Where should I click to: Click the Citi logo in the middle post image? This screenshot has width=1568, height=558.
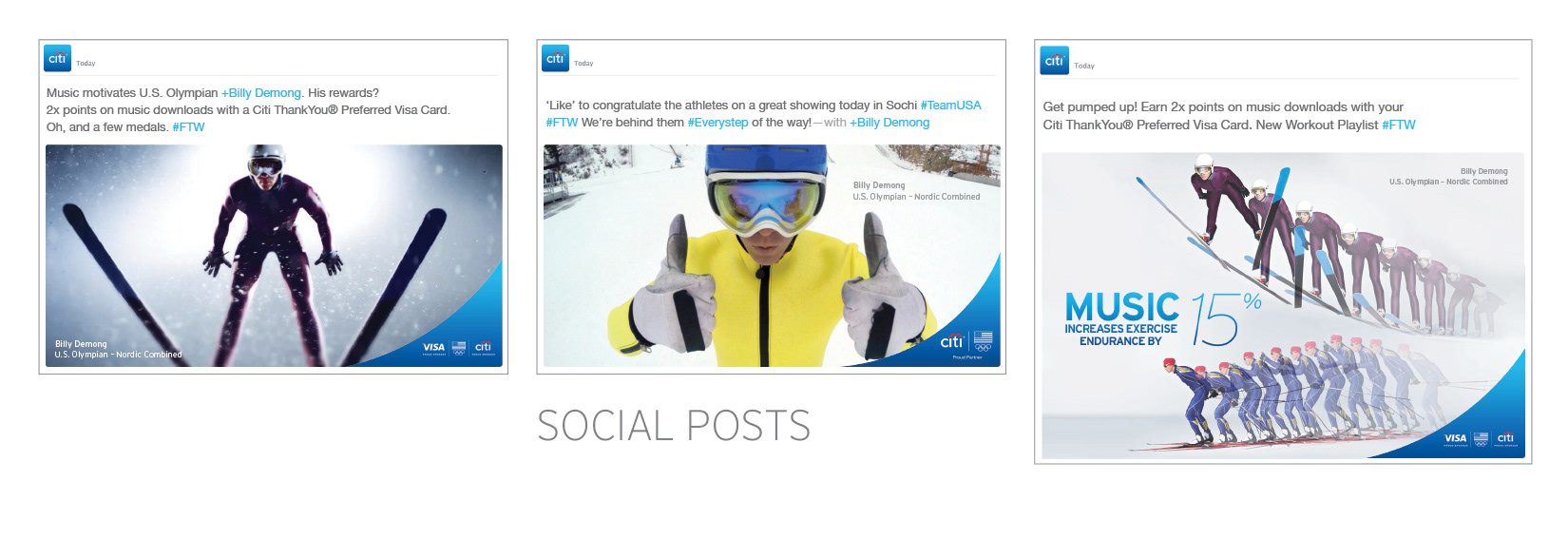tap(952, 341)
